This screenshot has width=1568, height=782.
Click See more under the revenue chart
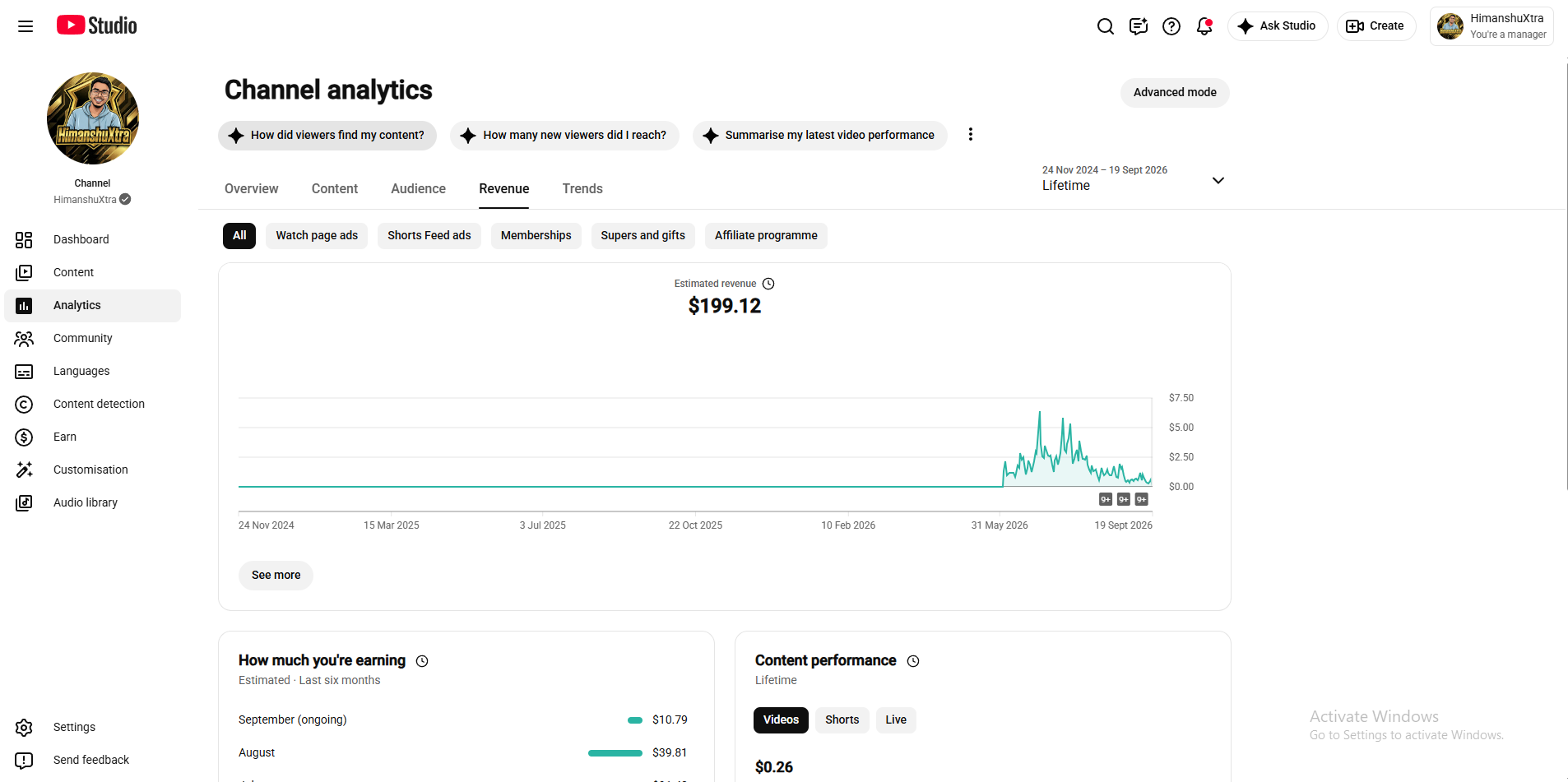pos(276,575)
